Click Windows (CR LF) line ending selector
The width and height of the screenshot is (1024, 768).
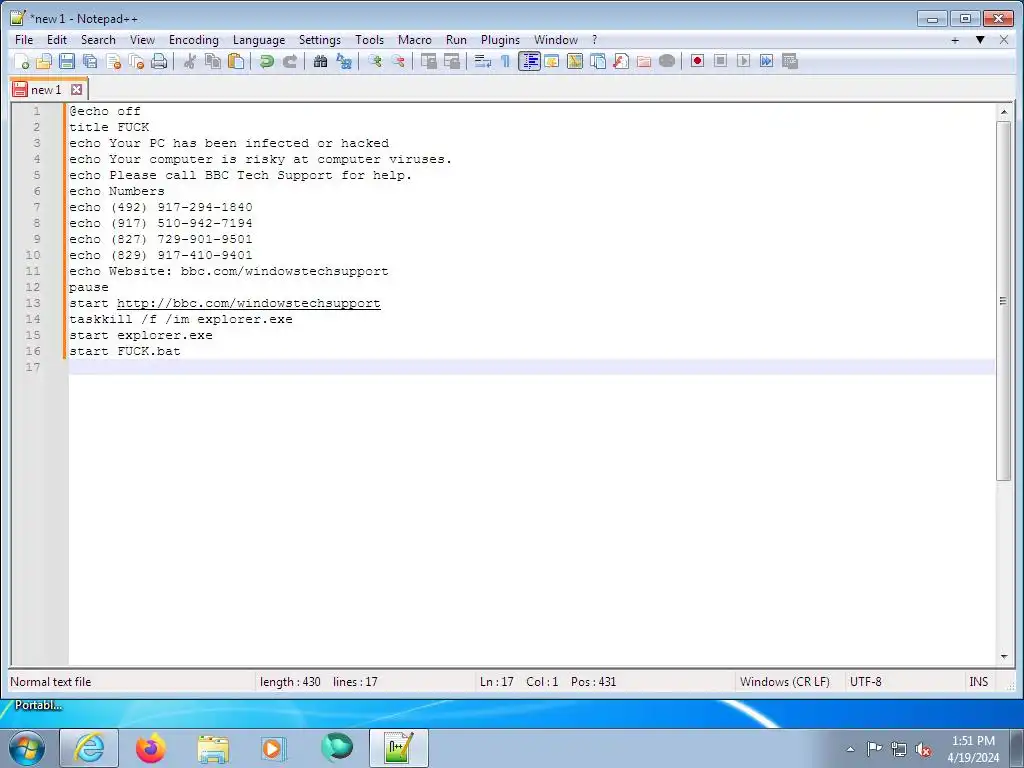click(x=784, y=682)
